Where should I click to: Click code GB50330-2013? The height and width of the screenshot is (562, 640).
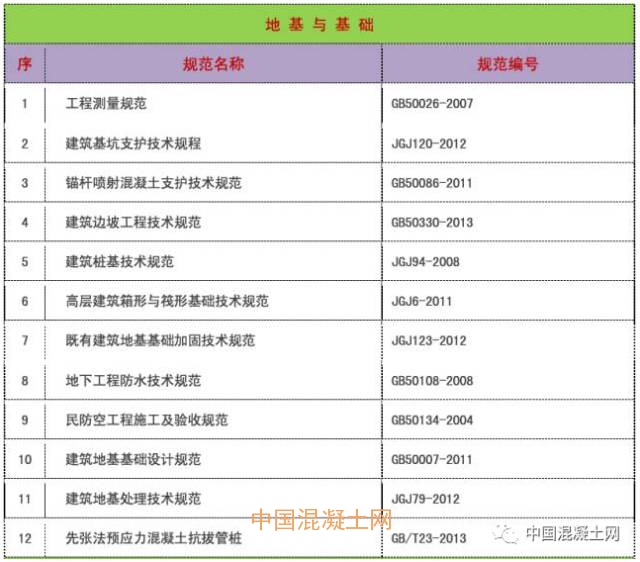(432, 222)
